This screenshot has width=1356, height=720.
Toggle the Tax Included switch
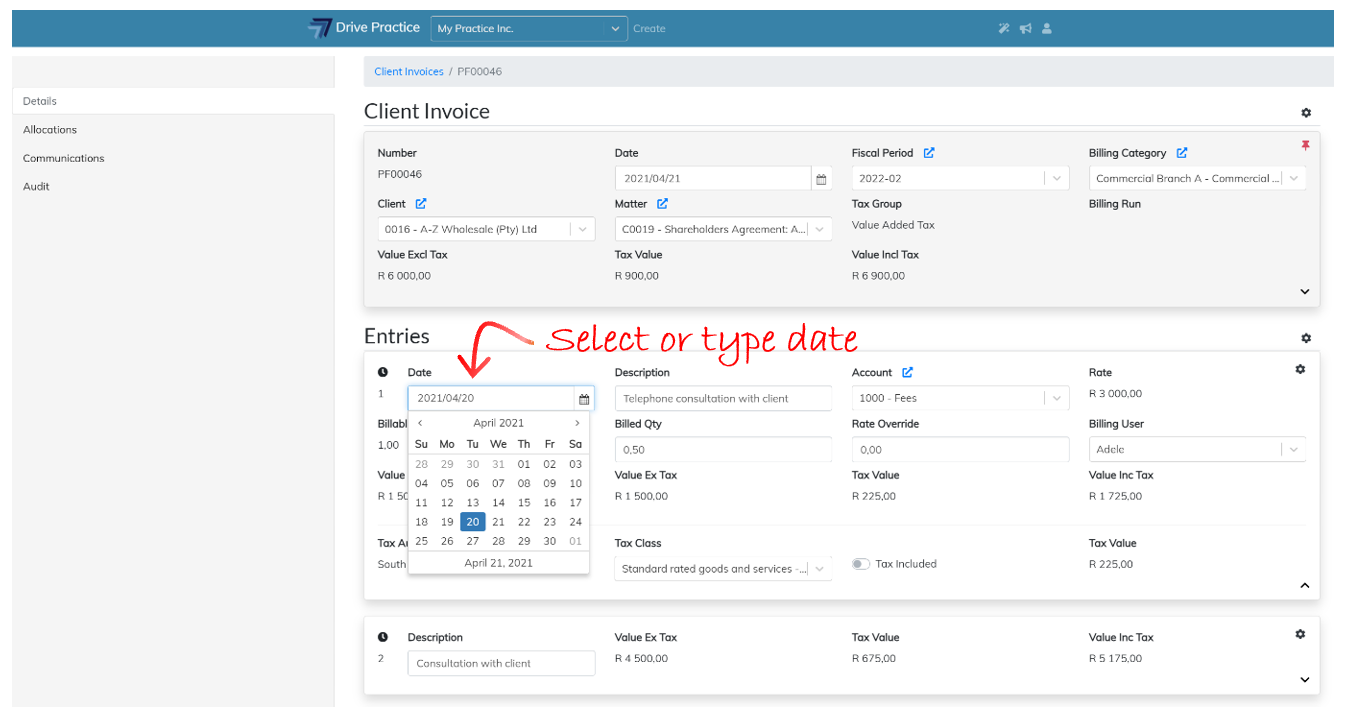coord(860,564)
